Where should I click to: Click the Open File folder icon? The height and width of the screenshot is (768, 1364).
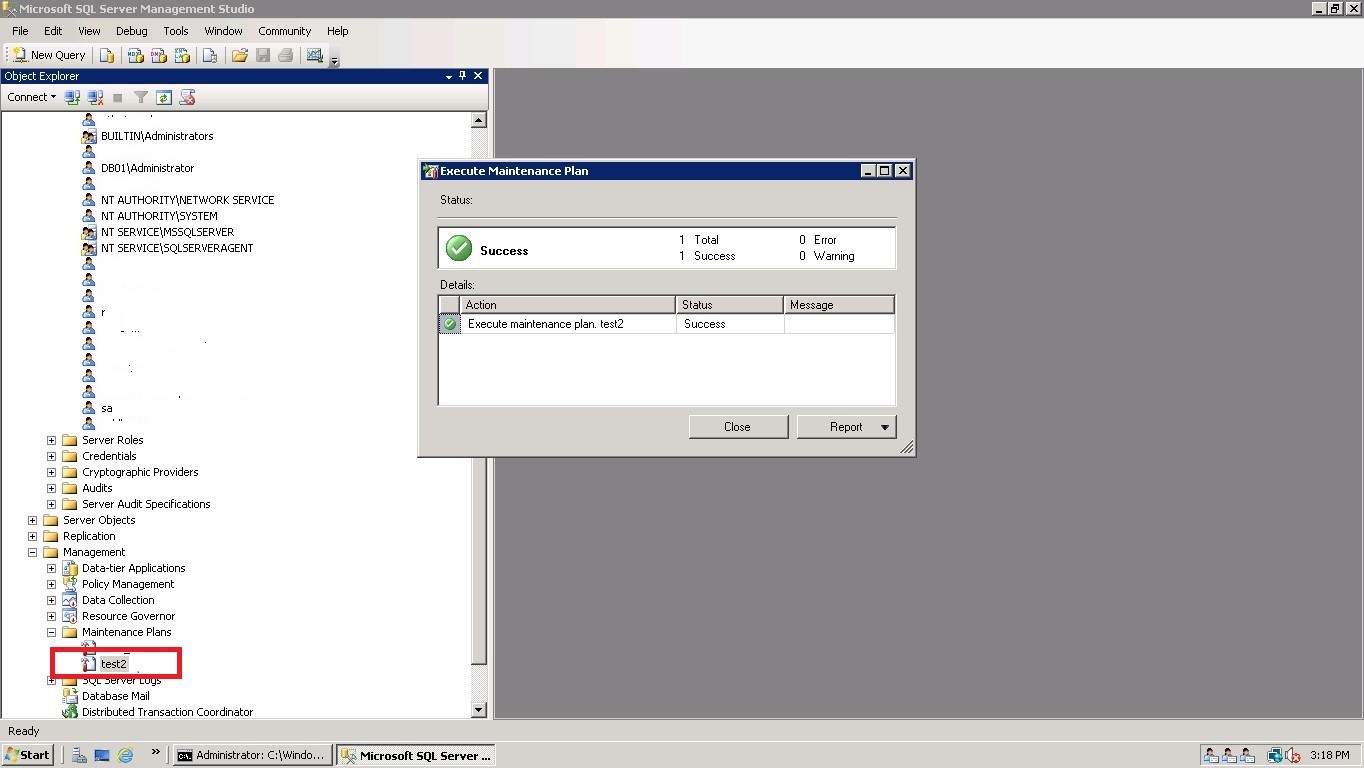coord(239,55)
